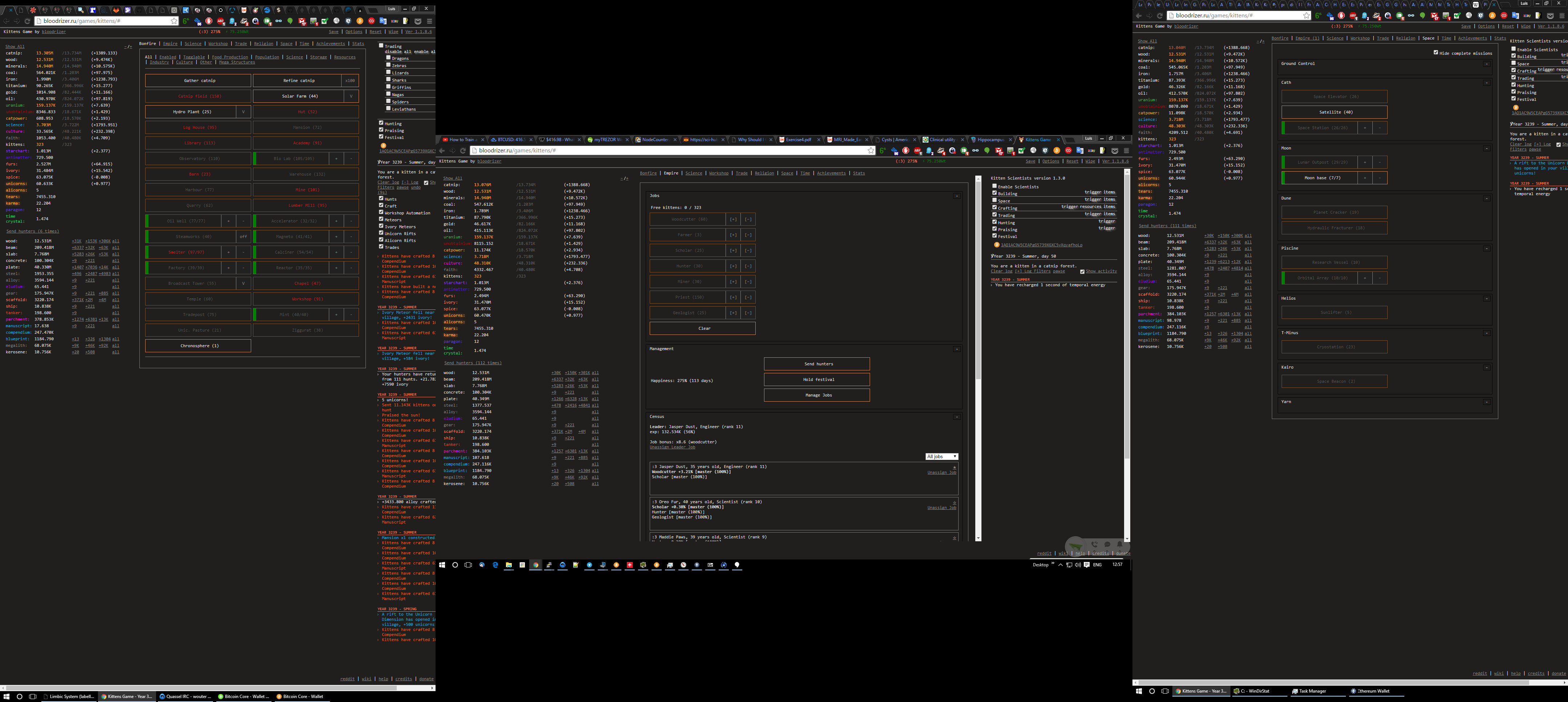The height and width of the screenshot is (702, 1568).
Task: Launch Microsoft Edge from the taskbar
Action: 495,565
